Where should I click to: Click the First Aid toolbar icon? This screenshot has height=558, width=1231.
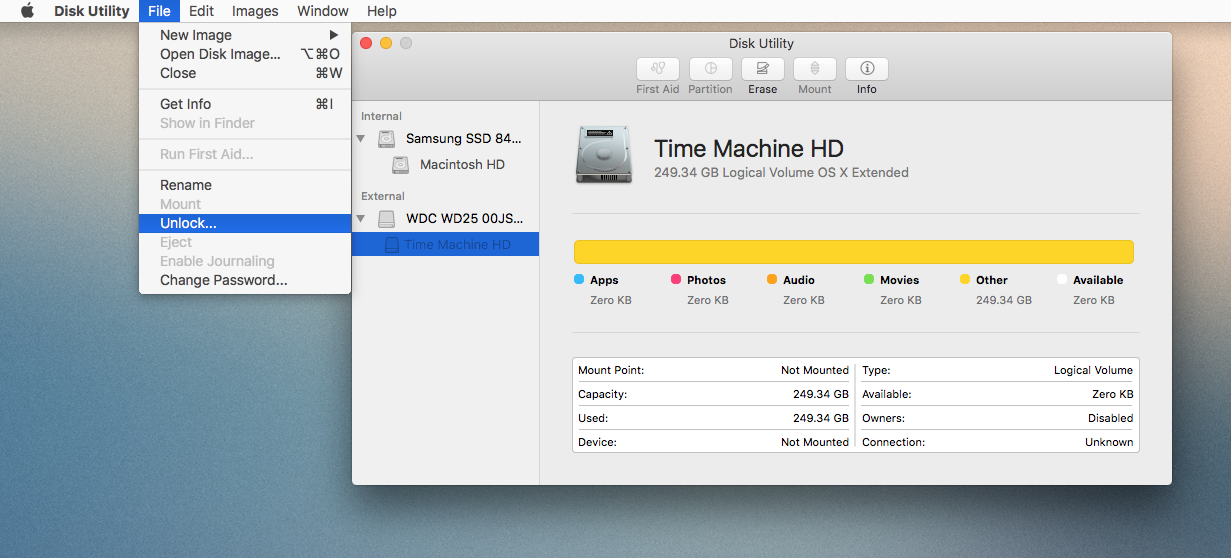657,69
